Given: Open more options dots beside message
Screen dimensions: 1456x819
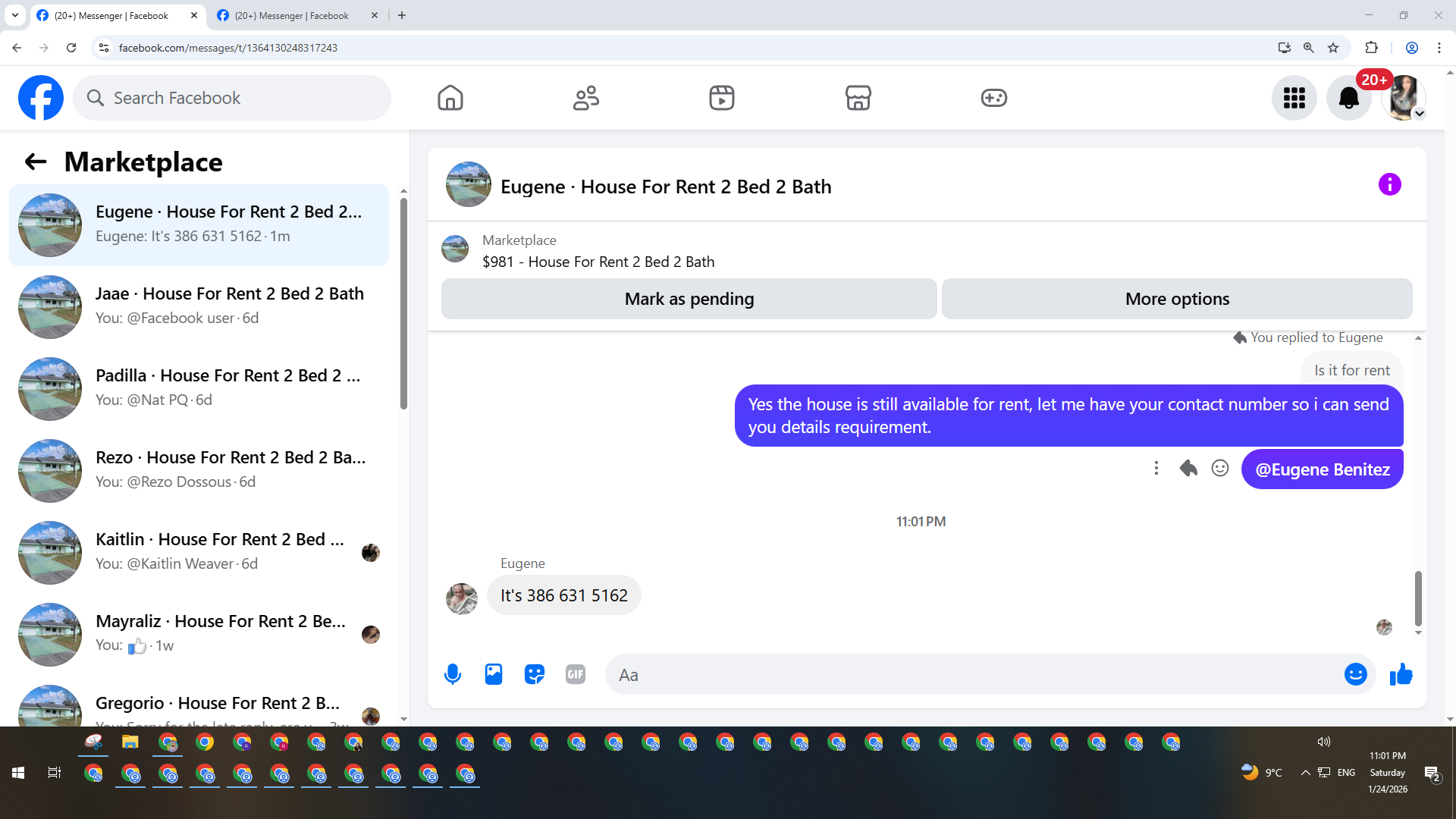Looking at the screenshot, I should click(x=1156, y=469).
